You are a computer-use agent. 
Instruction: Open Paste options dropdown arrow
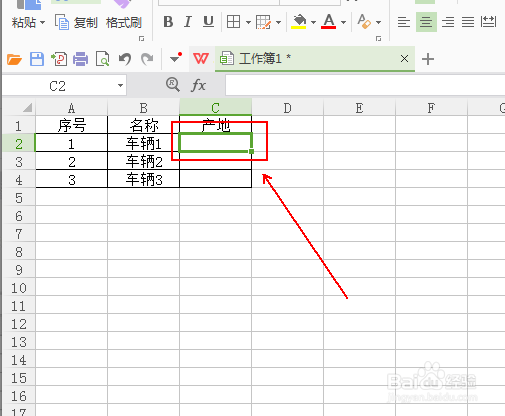(x=42, y=23)
